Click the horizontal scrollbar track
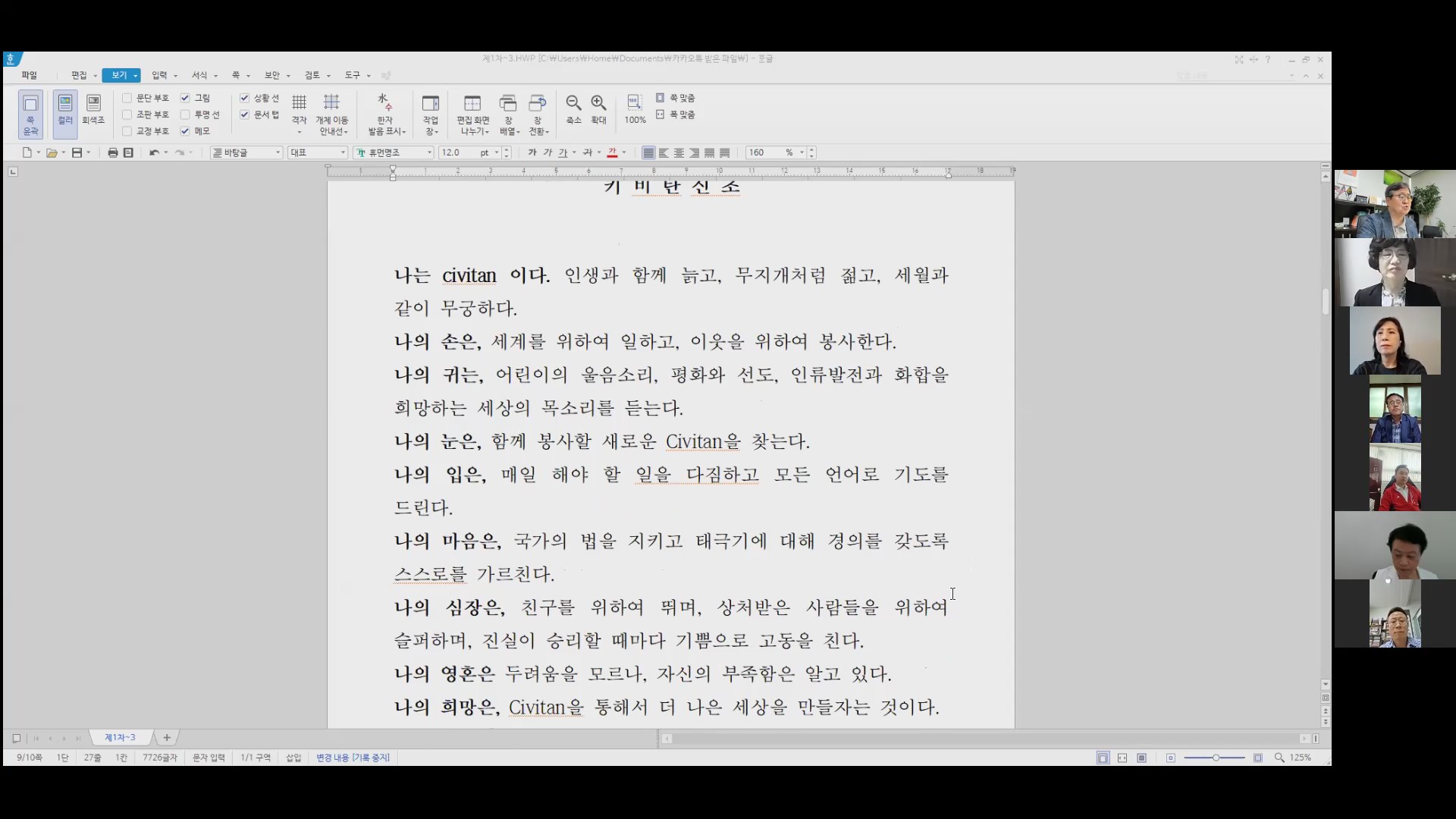 [986, 738]
